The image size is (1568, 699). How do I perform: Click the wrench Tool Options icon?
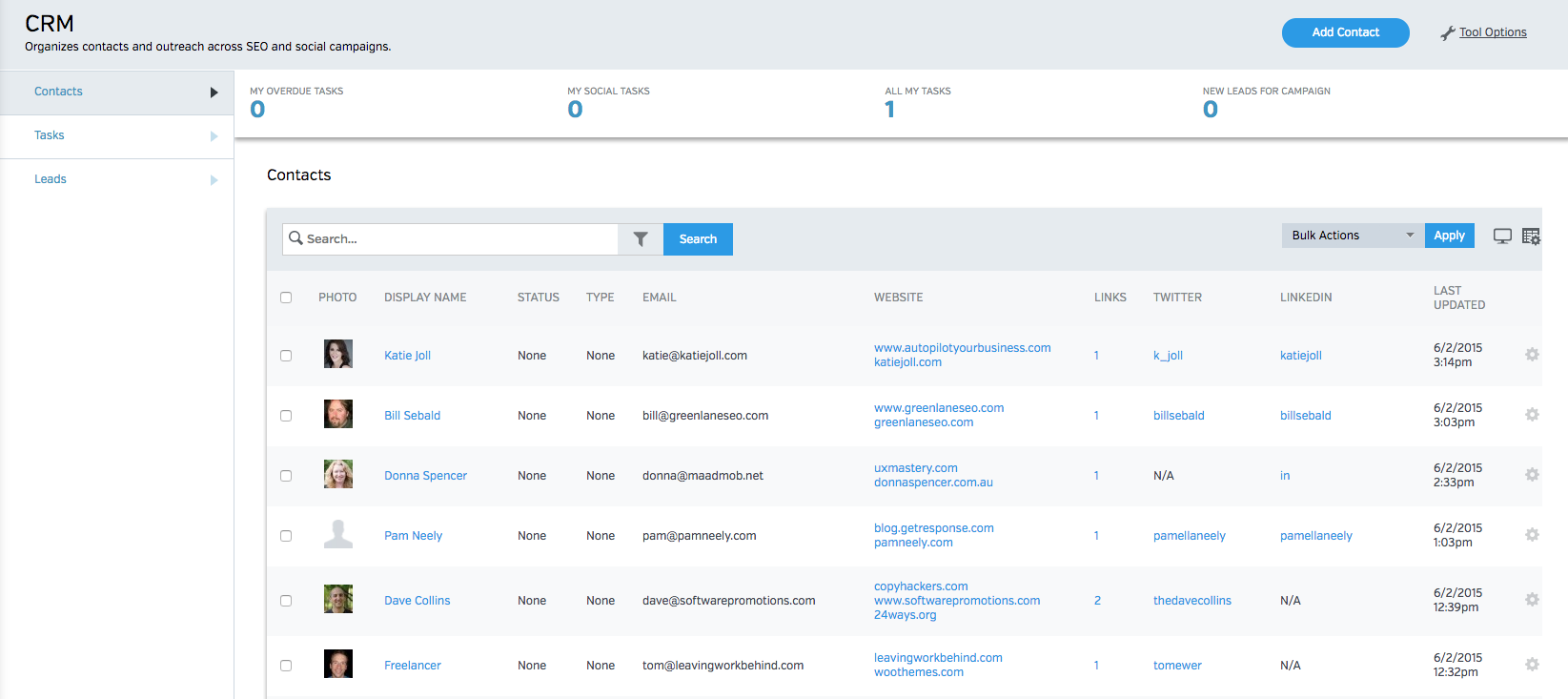[1447, 33]
